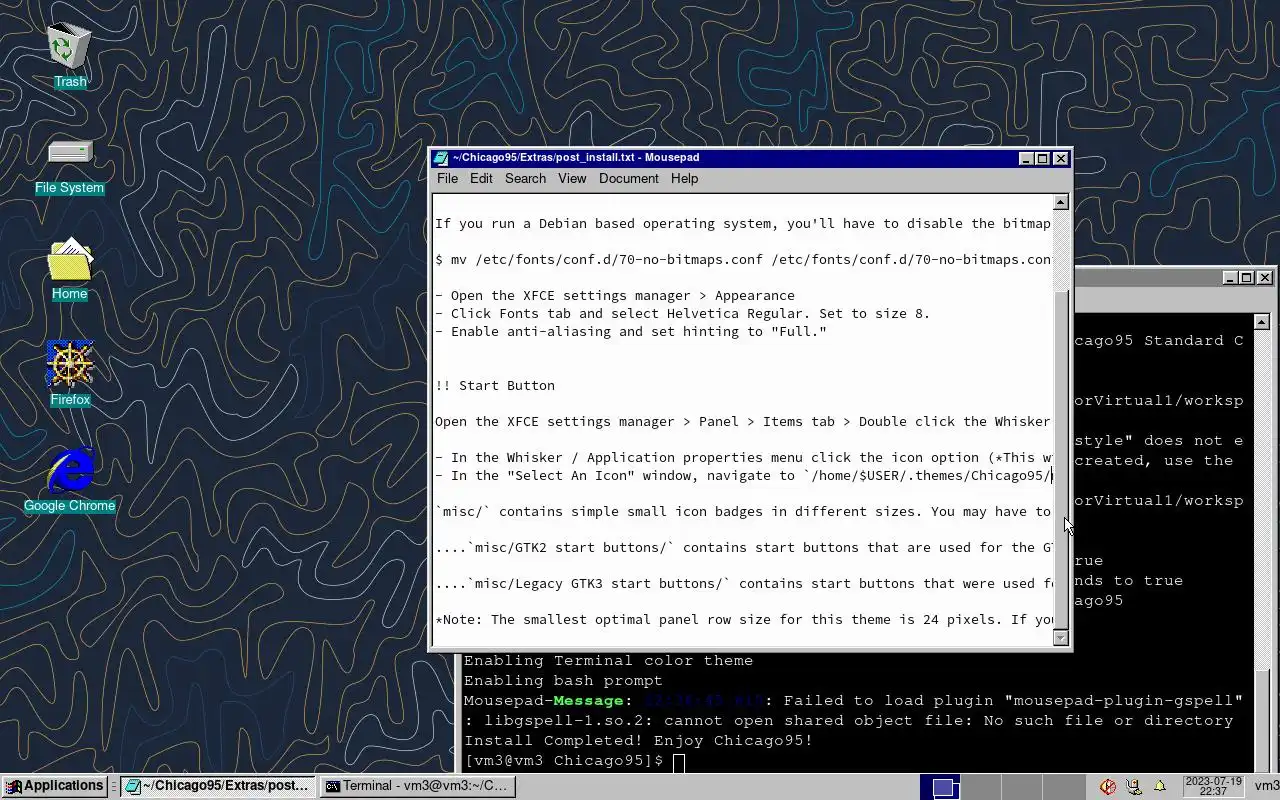Click Terminal window scrollbar up arrow
1280x800 pixels.
click(x=1261, y=322)
